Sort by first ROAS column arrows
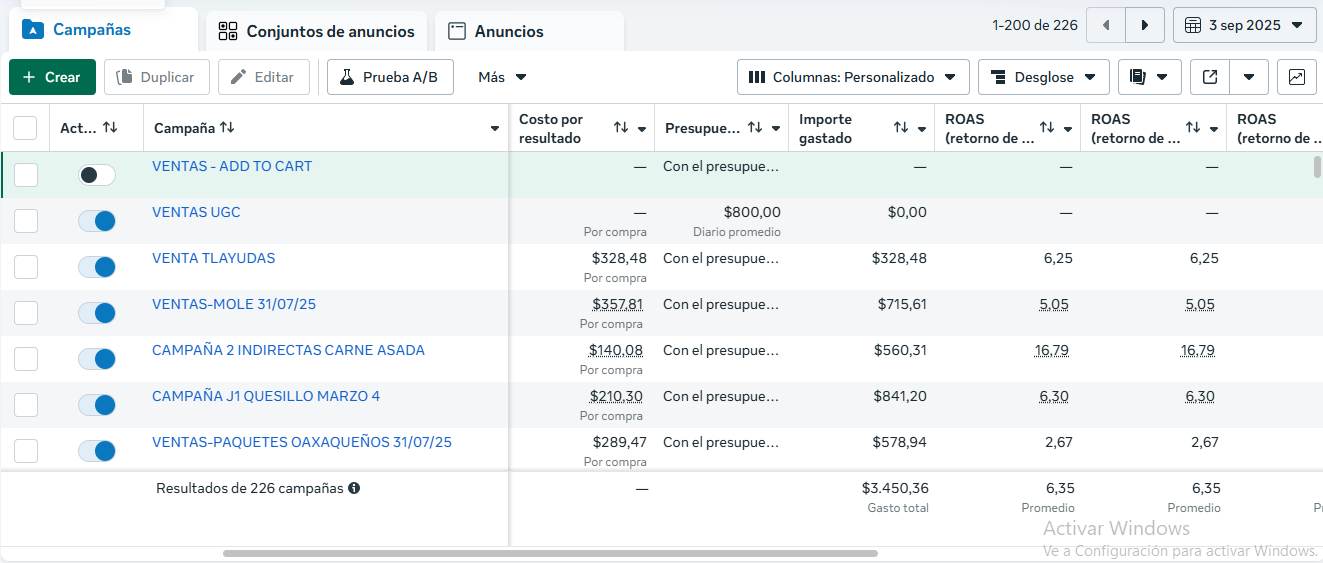The image size is (1323, 563). 1047,128
